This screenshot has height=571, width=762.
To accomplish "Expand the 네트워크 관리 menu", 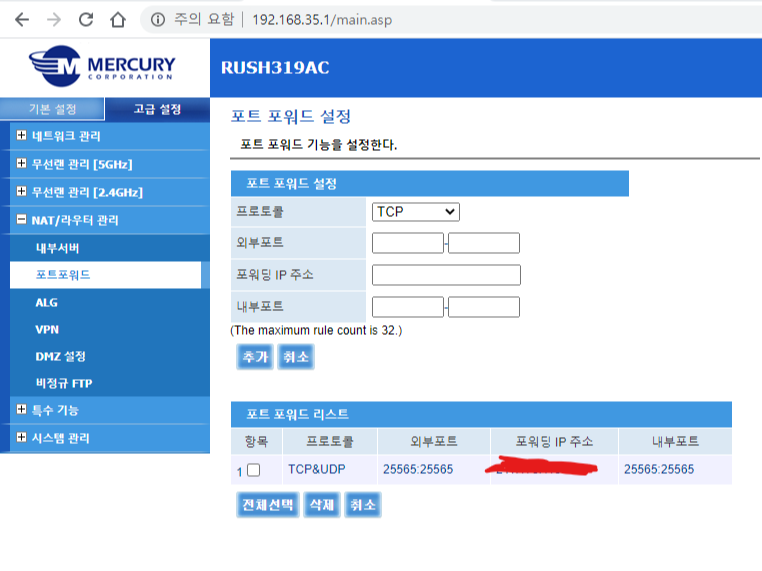I will pyautogui.click(x=21, y=135).
